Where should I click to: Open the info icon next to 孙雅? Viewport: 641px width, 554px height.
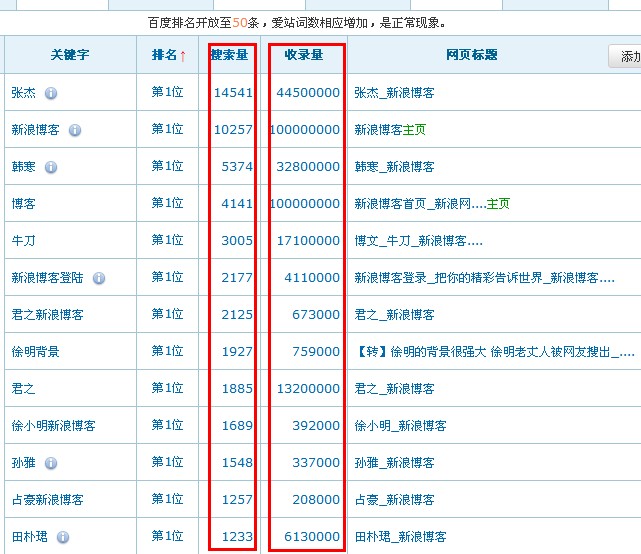(x=51, y=463)
